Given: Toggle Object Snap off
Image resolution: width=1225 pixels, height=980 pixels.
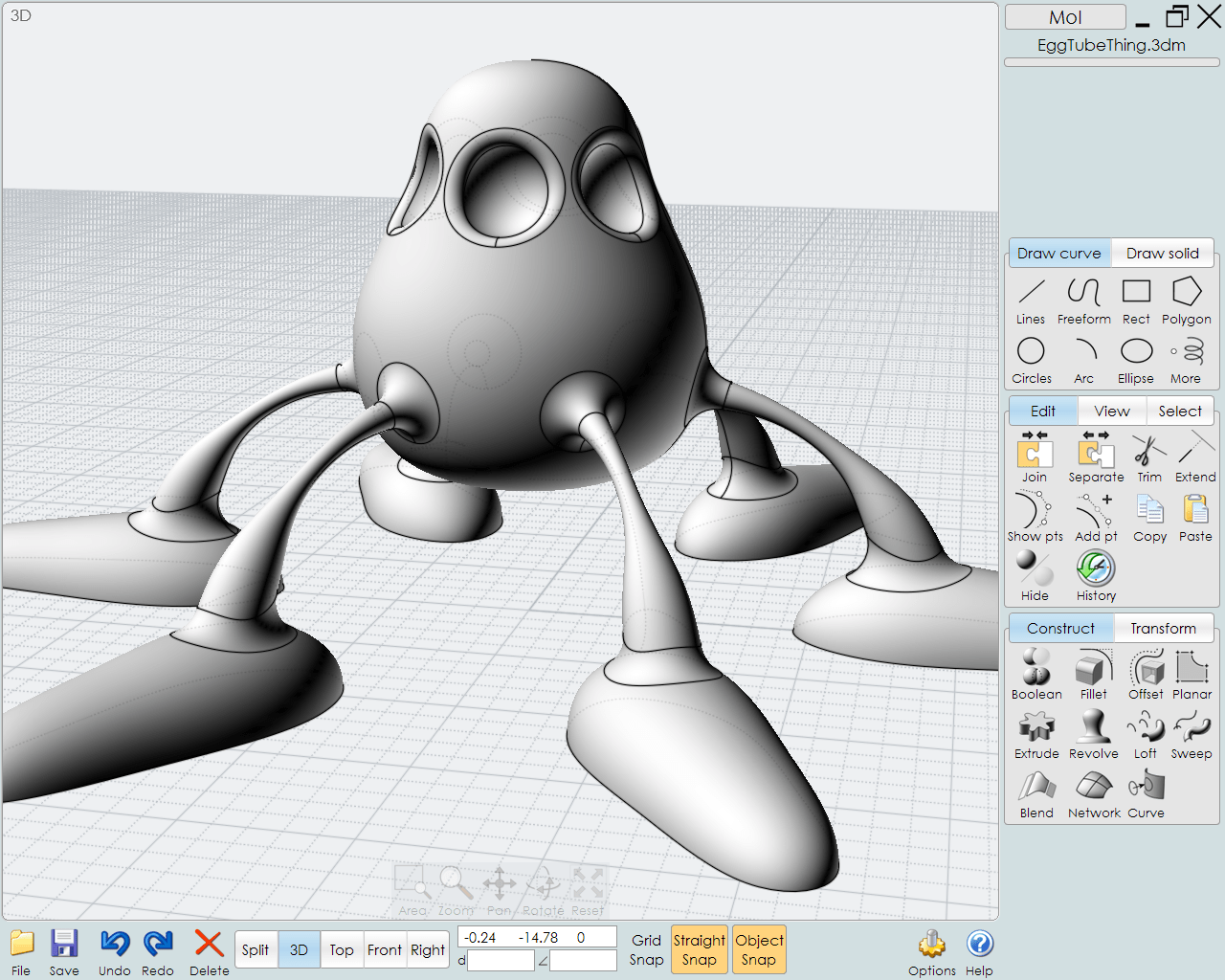Looking at the screenshot, I should (x=759, y=949).
